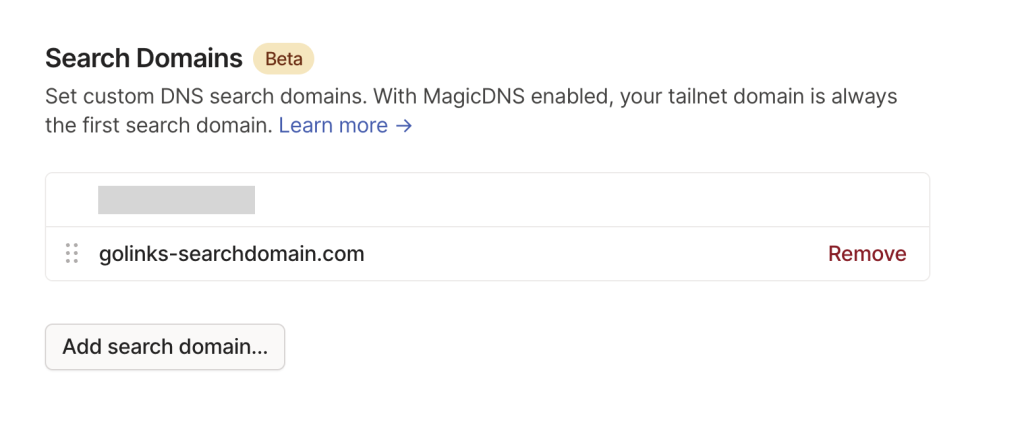Image resolution: width=1024 pixels, height=427 pixels.
Task: Click the arrow icon after Learn more
Action: point(404,125)
